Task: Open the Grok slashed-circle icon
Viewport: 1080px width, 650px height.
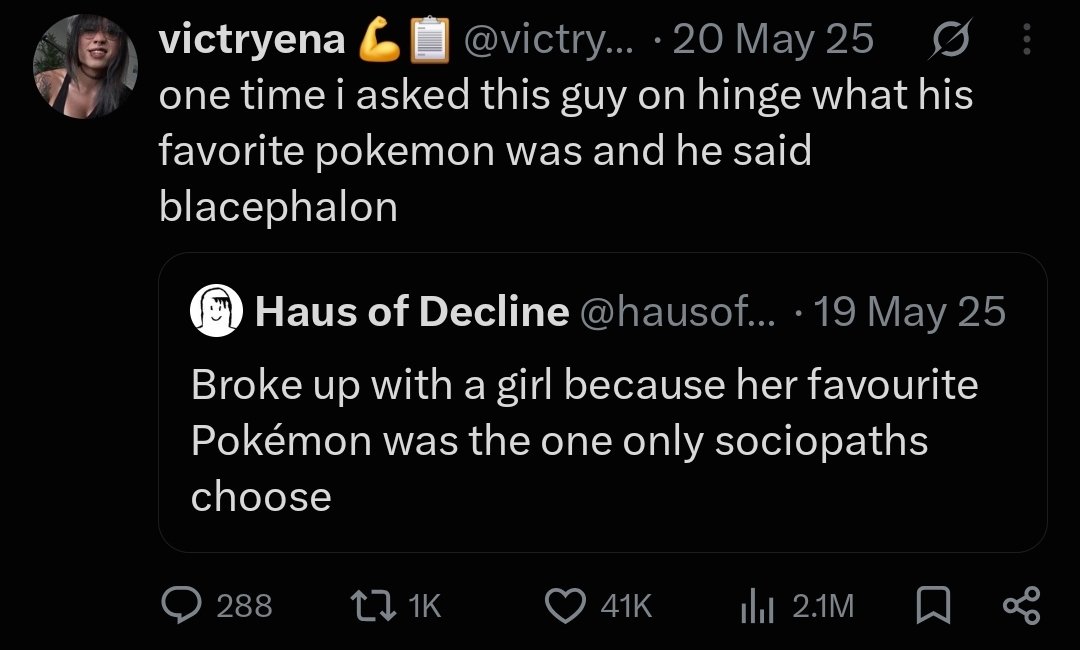Action: [x=951, y=39]
